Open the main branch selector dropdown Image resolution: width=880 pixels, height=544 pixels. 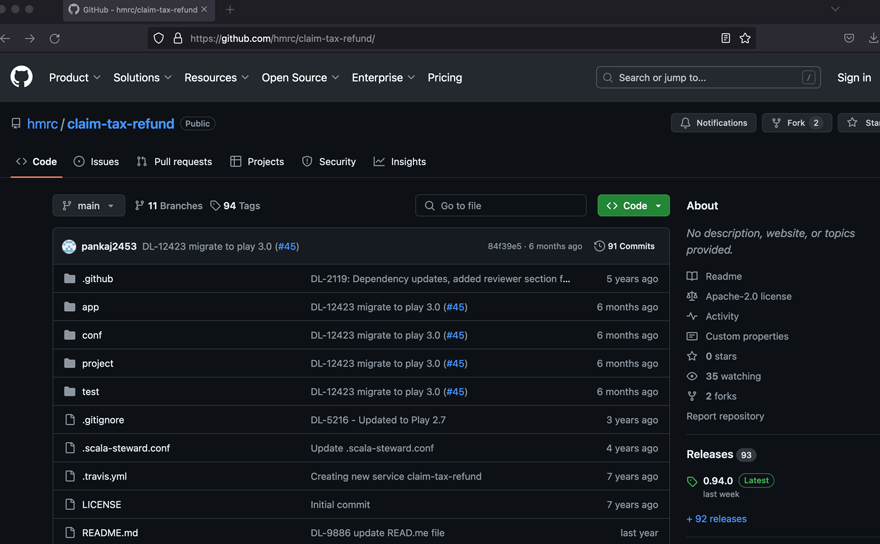(89, 205)
